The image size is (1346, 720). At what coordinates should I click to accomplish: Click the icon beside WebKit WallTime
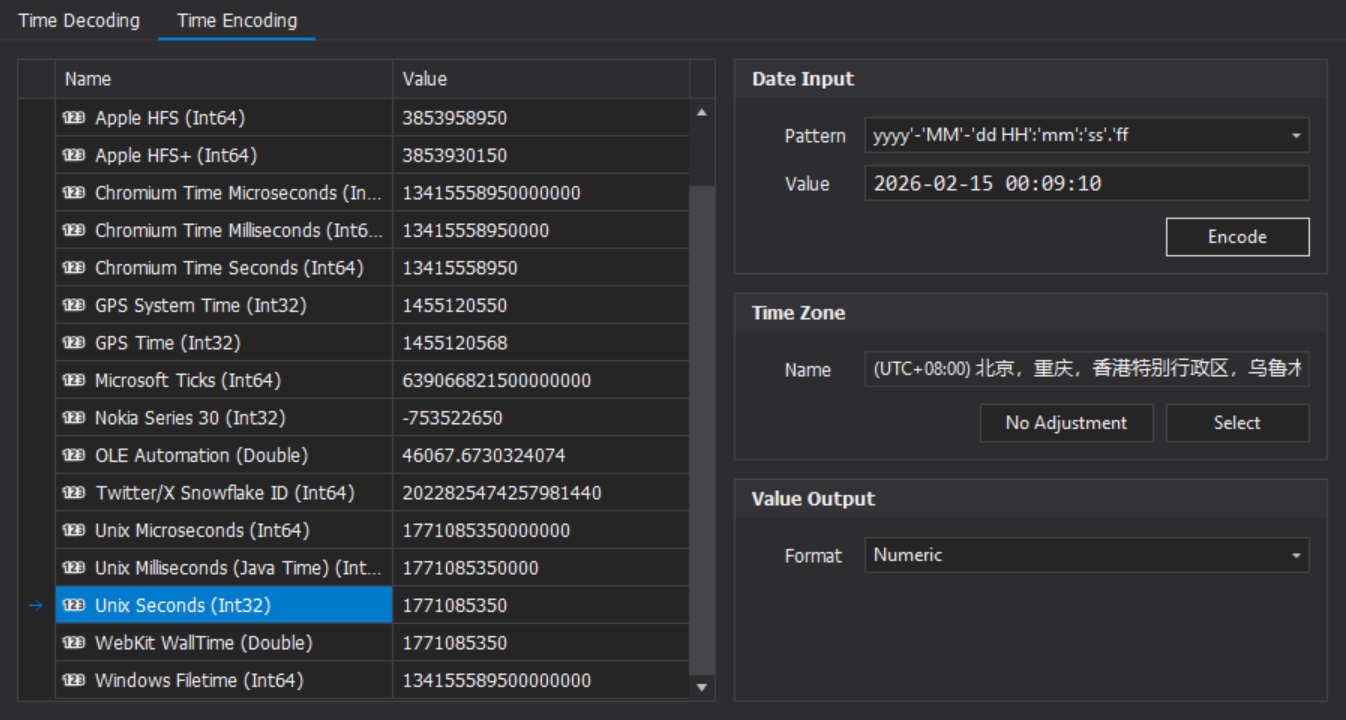pyautogui.click(x=74, y=643)
